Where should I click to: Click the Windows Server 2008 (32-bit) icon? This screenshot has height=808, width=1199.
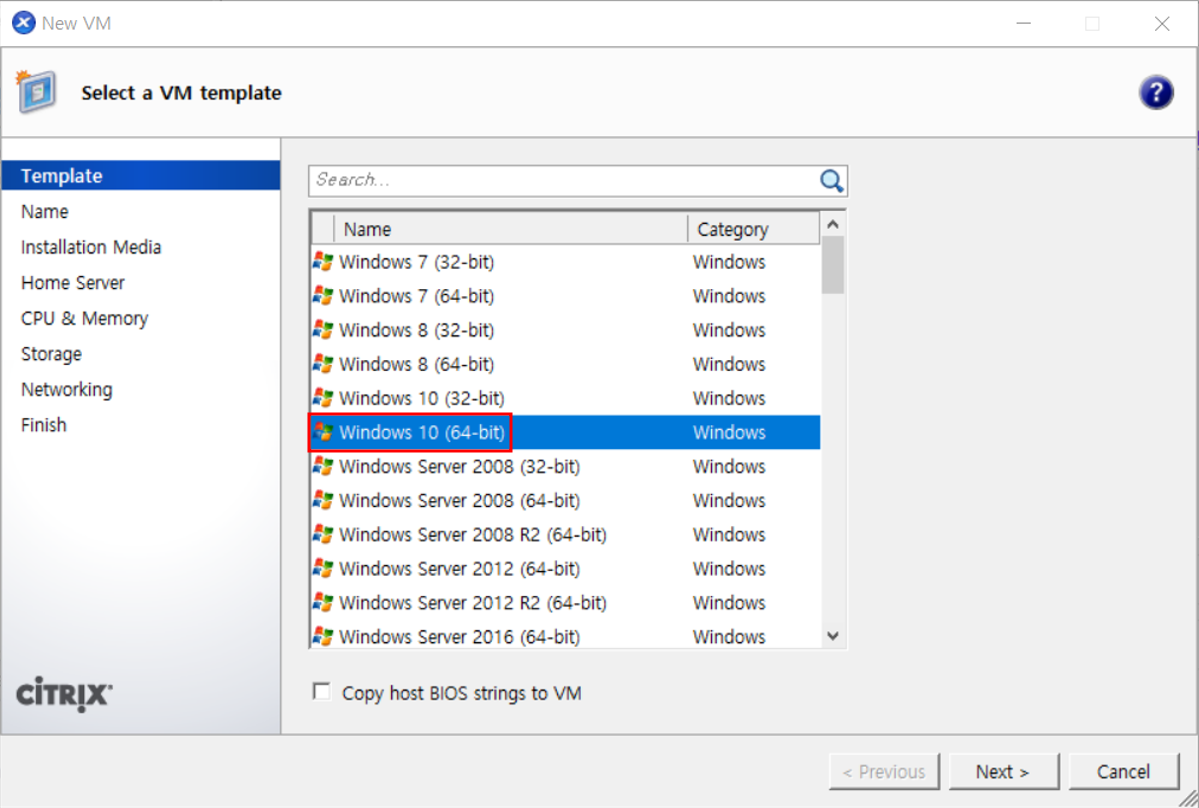(x=323, y=466)
